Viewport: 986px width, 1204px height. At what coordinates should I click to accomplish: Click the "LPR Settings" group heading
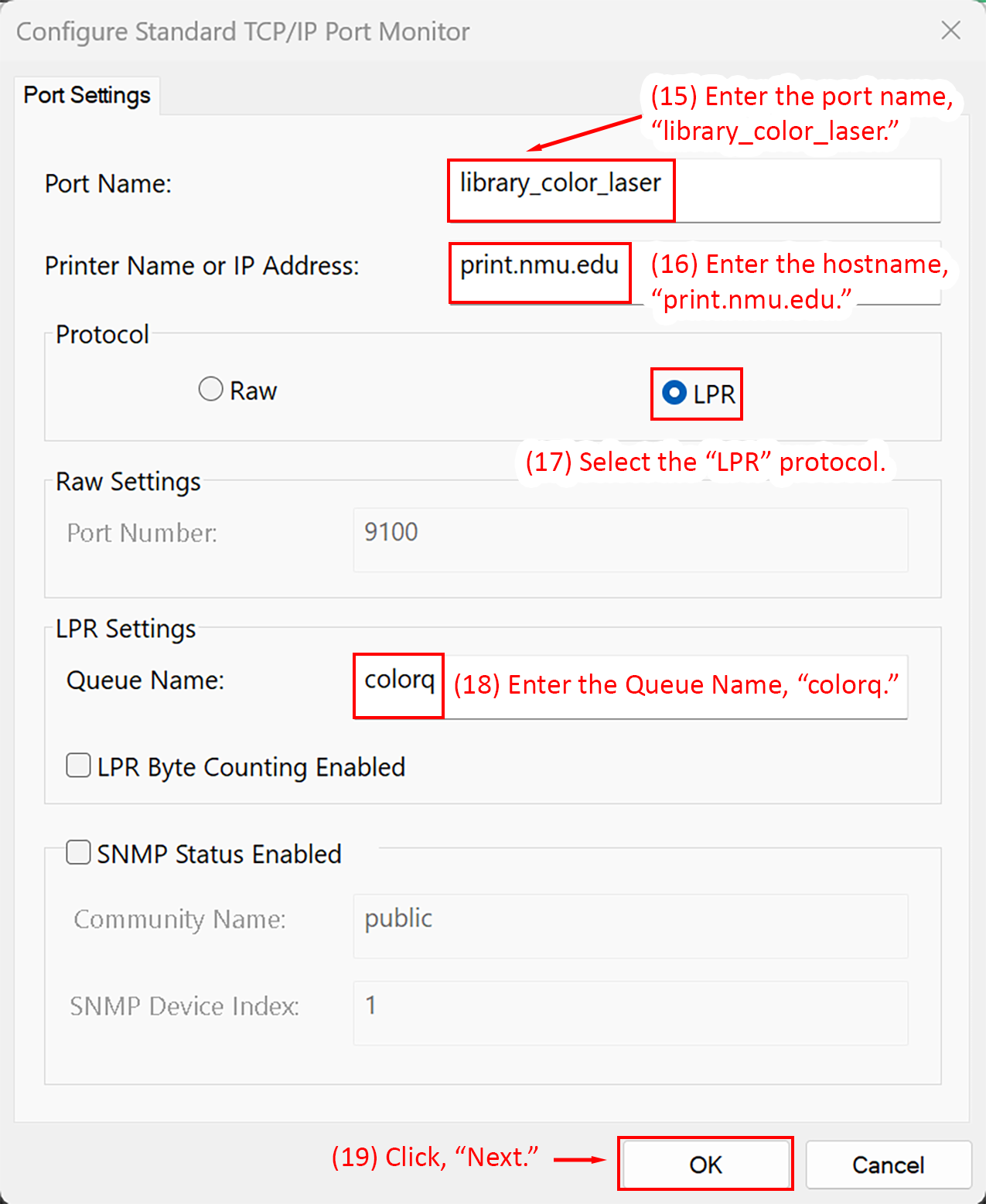coord(126,629)
